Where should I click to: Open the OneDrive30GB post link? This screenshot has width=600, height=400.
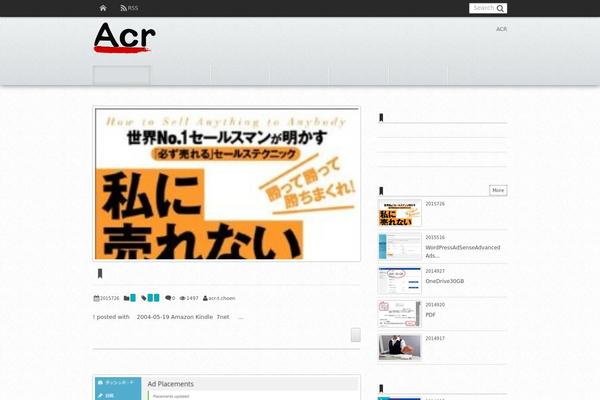coord(445,281)
